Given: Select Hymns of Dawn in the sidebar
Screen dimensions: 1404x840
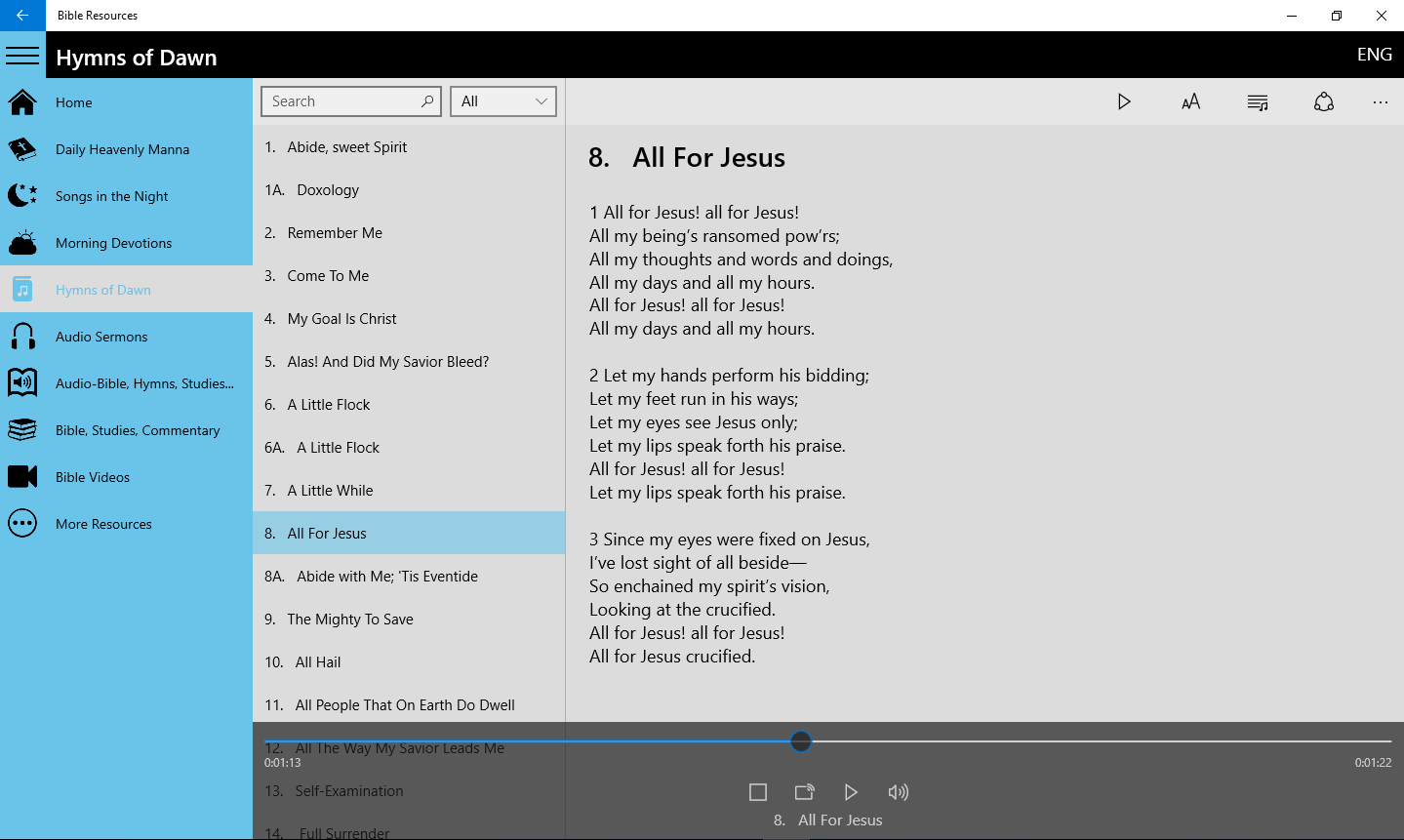Looking at the screenshot, I should click(x=102, y=289).
